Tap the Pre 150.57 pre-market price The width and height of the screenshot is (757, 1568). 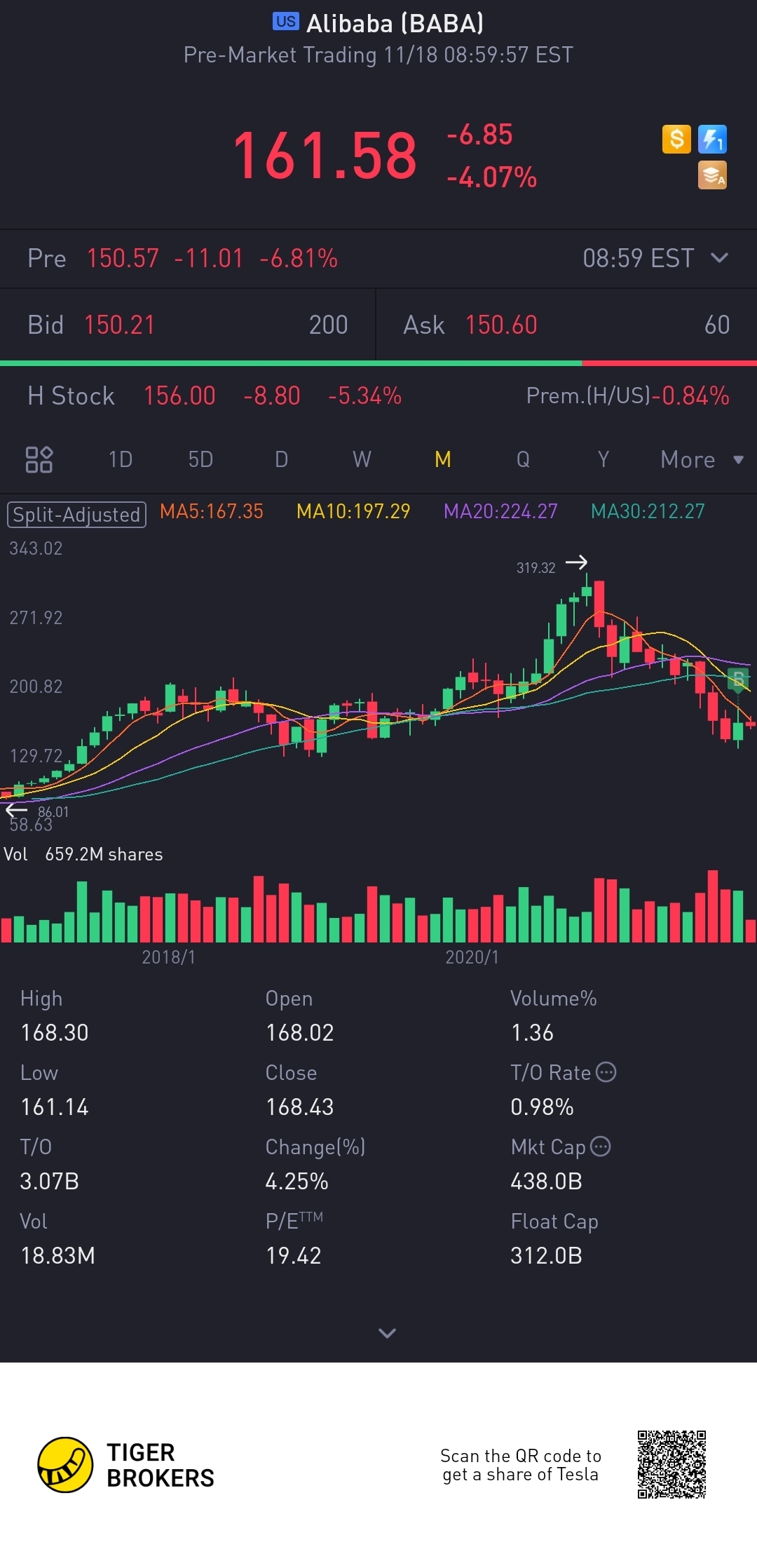(x=123, y=258)
